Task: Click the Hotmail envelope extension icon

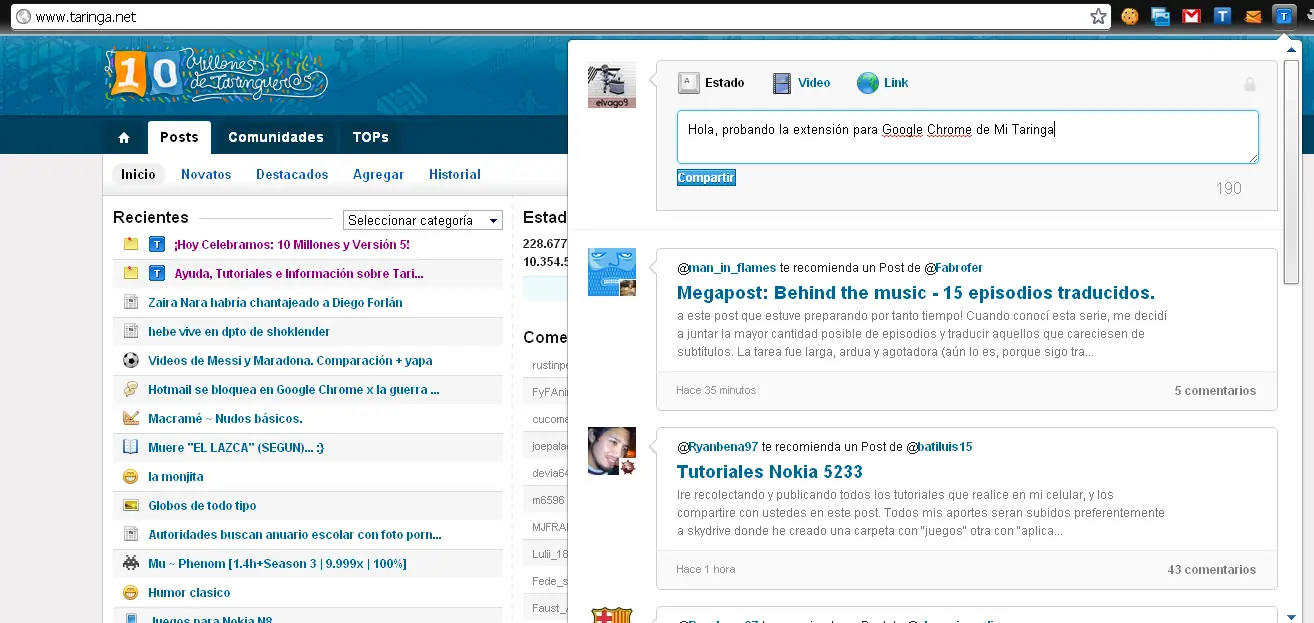Action: pos(1253,16)
